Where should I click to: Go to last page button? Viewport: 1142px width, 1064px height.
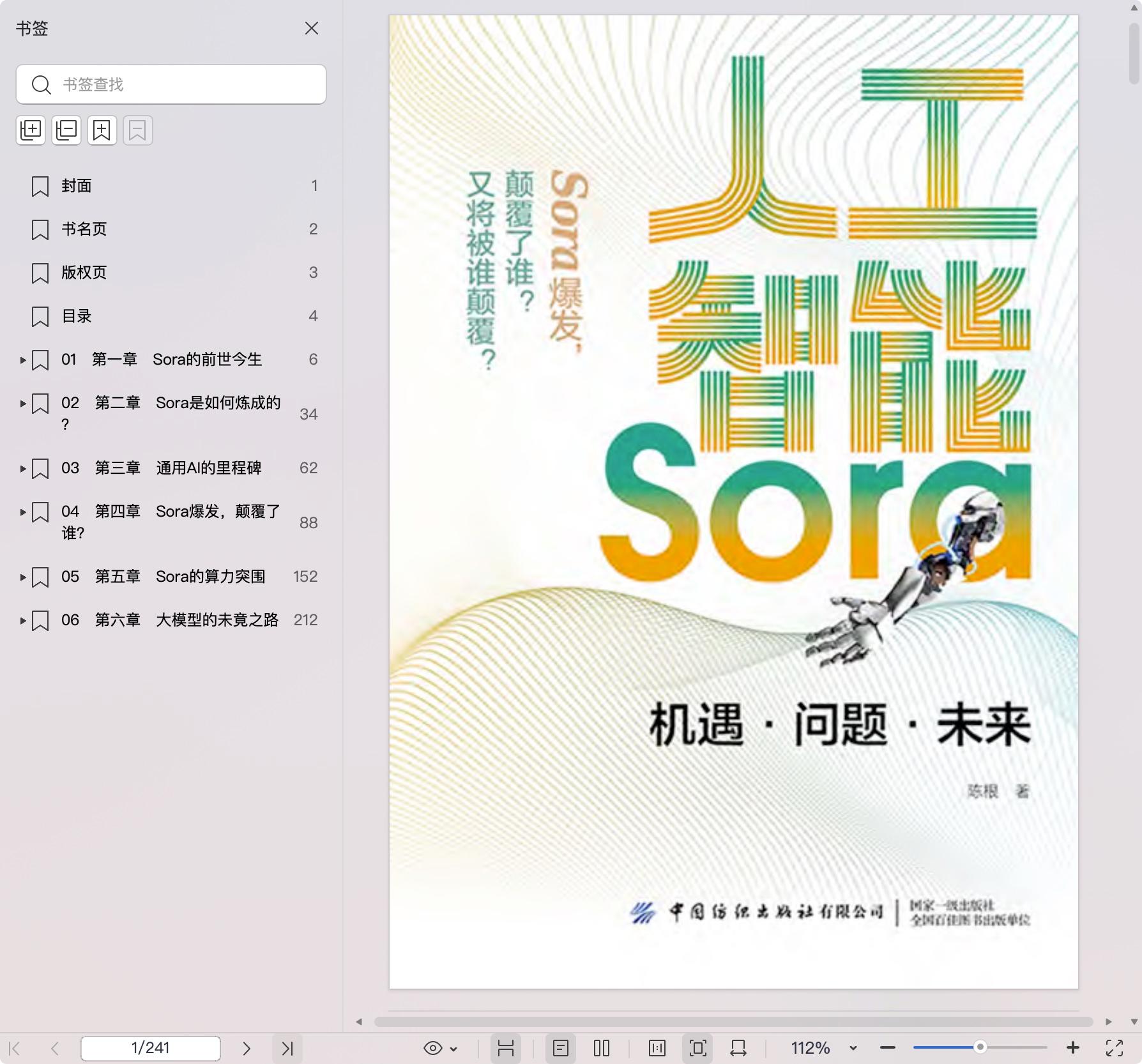point(287,1048)
